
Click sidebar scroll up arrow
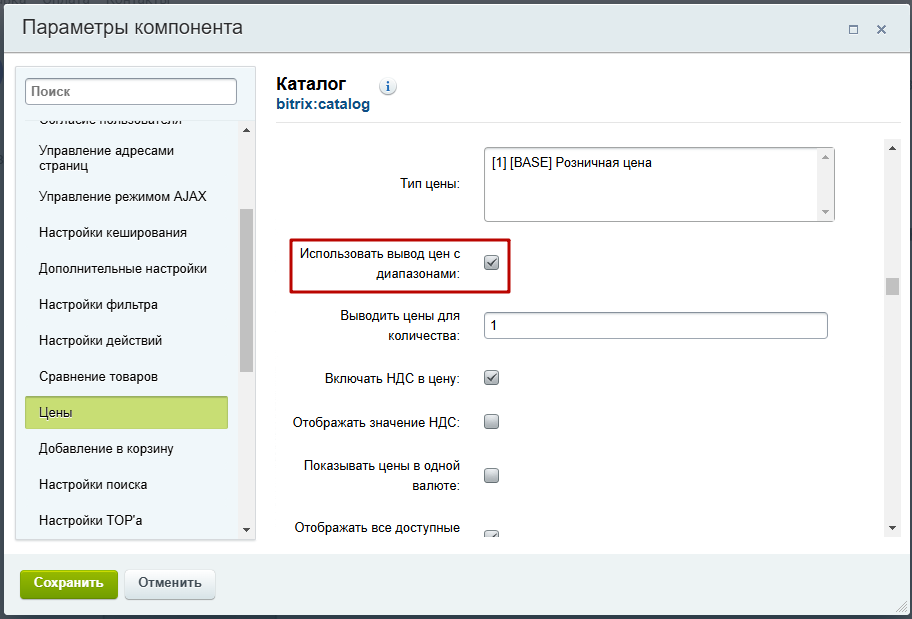(x=247, y=130)
